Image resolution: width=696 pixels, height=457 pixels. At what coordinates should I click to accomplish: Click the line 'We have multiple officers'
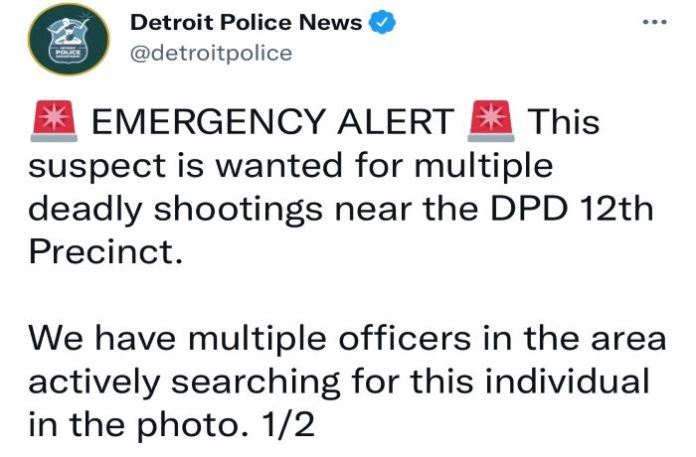coord(250,338)
